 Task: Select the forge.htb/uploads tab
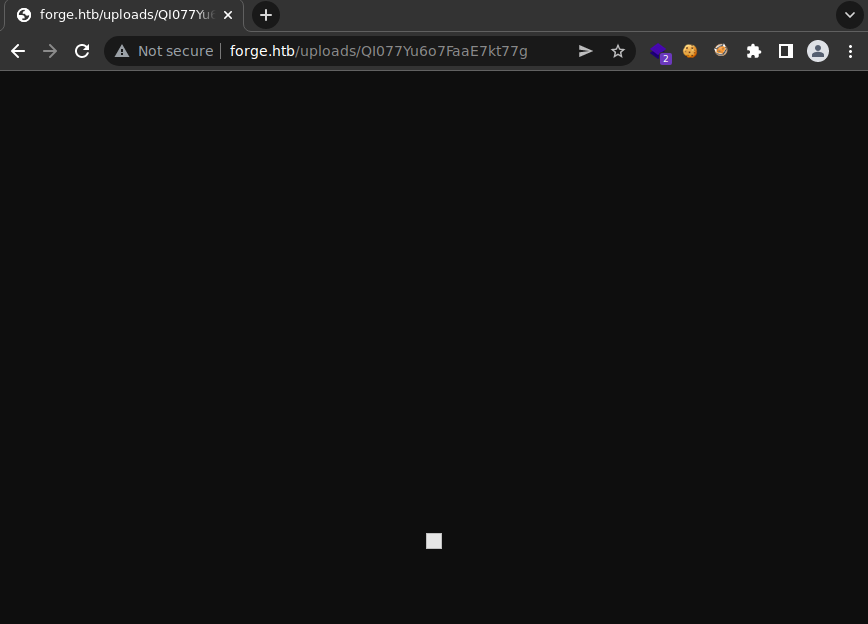[x=120, y=15]
